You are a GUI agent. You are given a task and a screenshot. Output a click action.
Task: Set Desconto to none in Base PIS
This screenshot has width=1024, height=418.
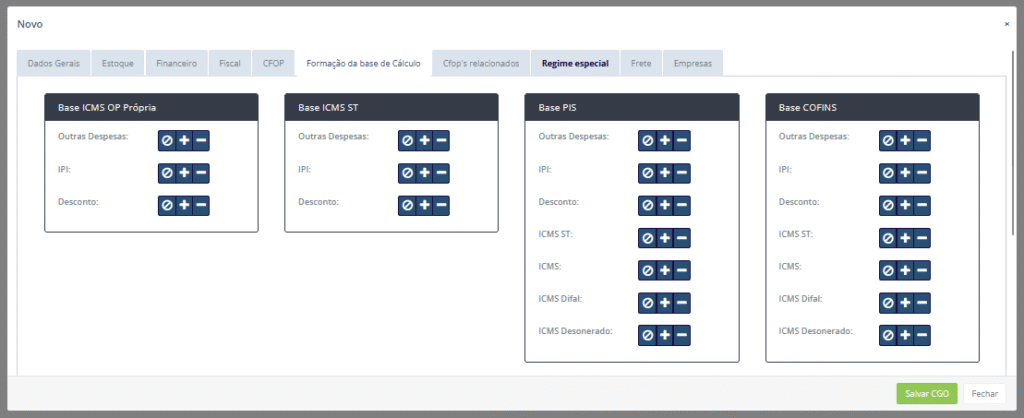[647, 206]
